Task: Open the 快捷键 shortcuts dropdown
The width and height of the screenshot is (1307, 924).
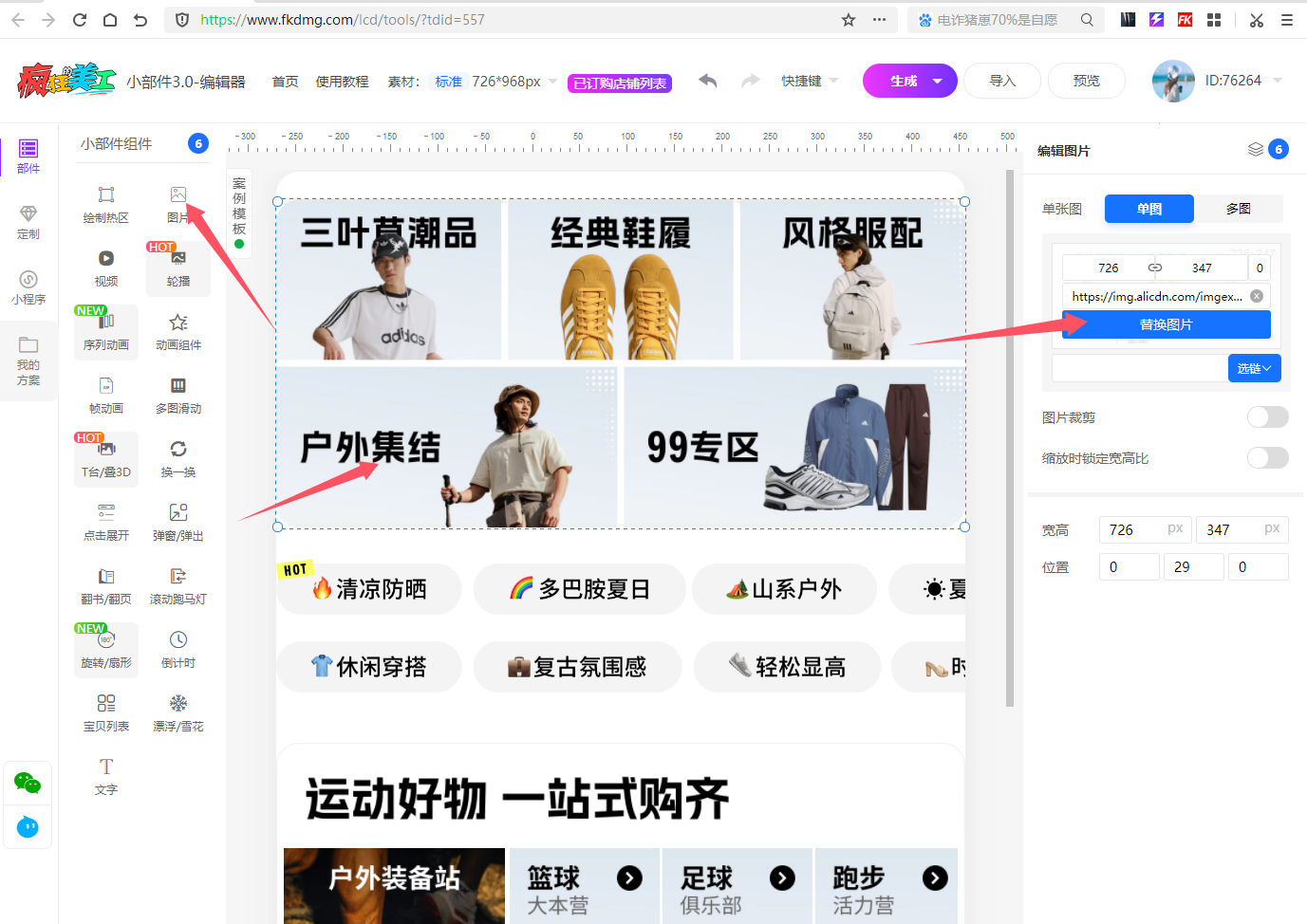Action: [x=810, y=82]
